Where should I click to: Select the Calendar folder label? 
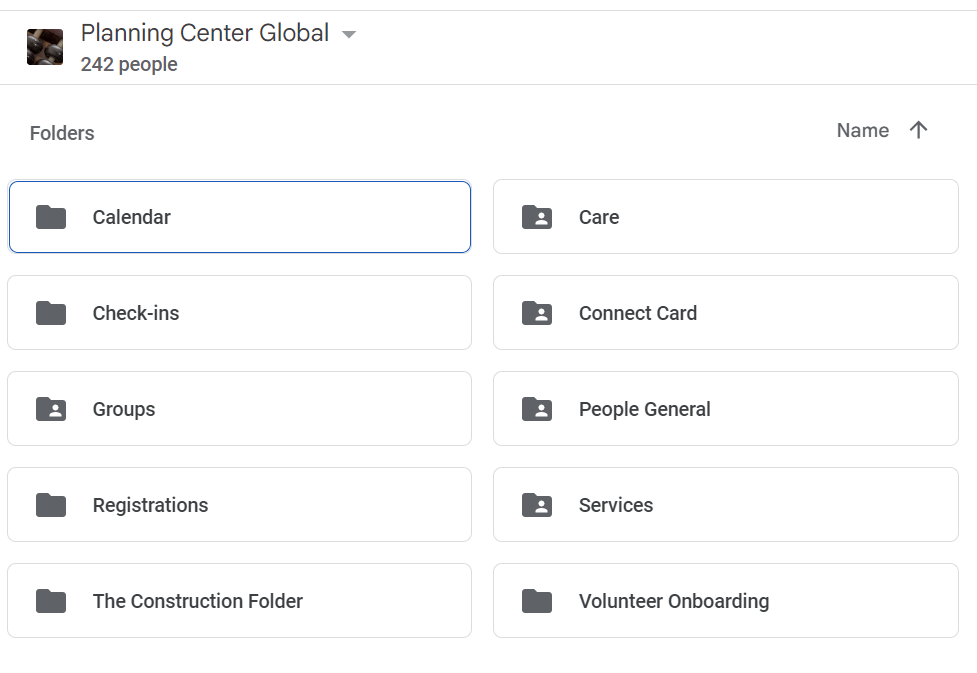click(132, 217)
